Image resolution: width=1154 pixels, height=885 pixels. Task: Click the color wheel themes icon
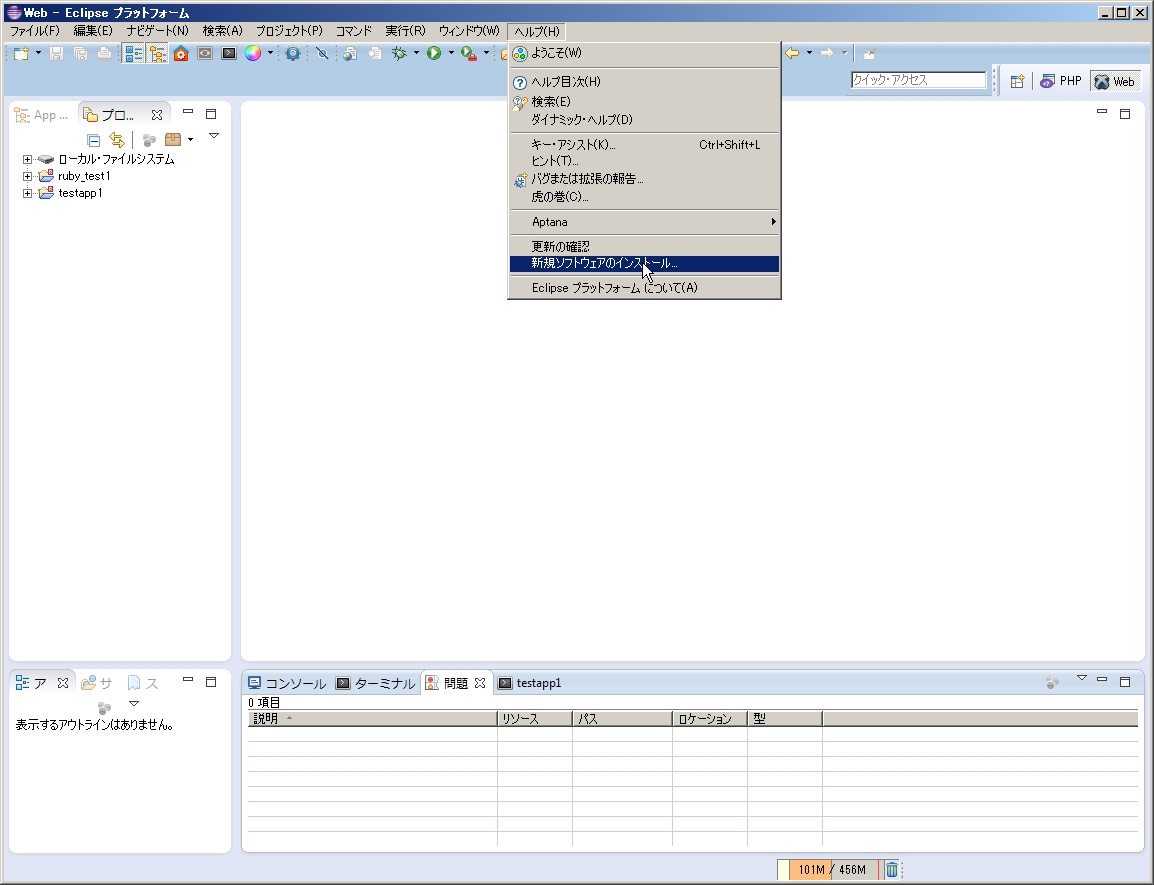click(x=253, y=53)
